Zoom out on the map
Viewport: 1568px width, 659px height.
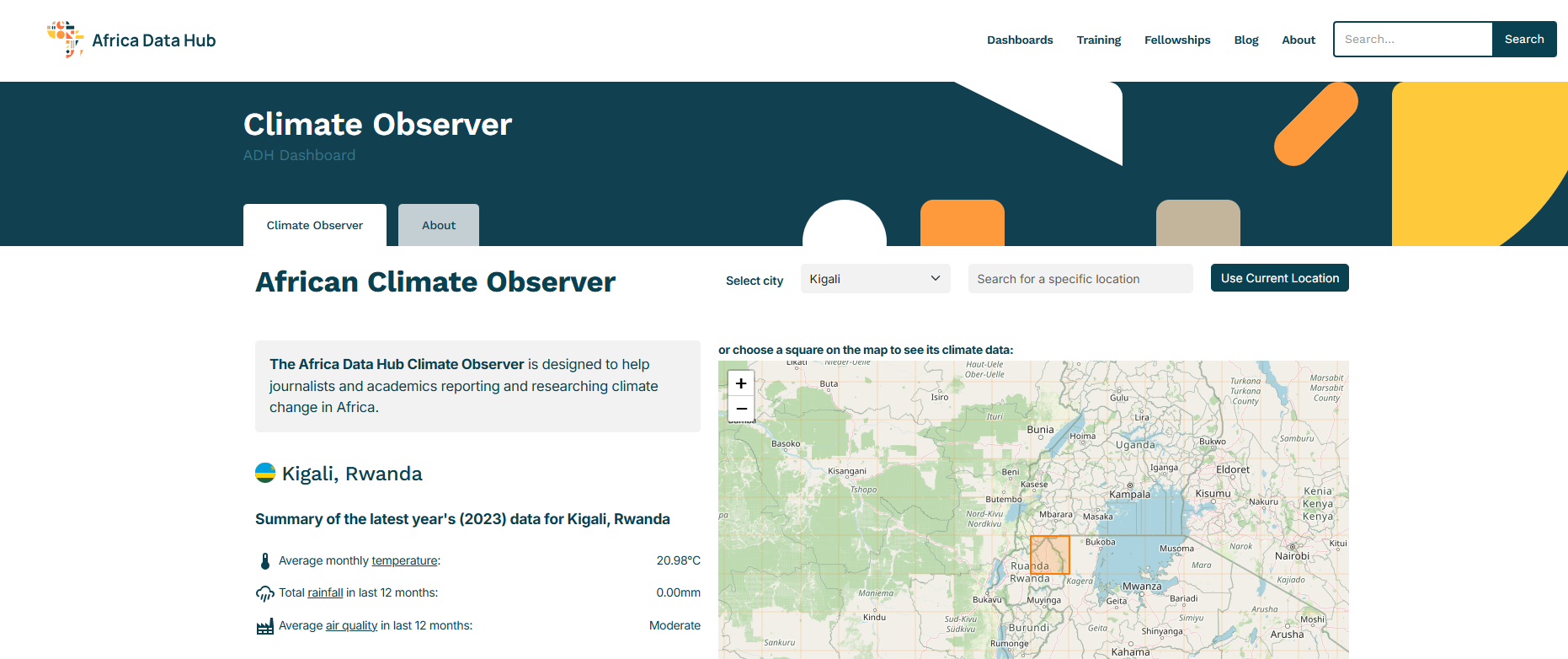click(741, 409)
